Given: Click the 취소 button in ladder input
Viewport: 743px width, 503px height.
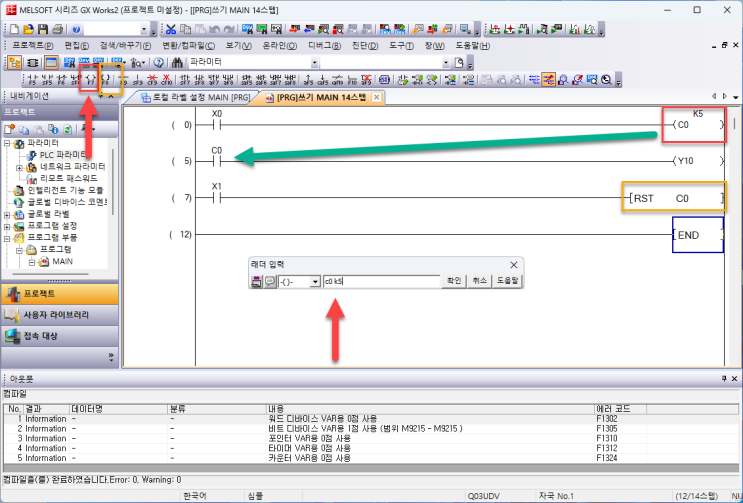Looking at the screenshot, I should [479, 281].
